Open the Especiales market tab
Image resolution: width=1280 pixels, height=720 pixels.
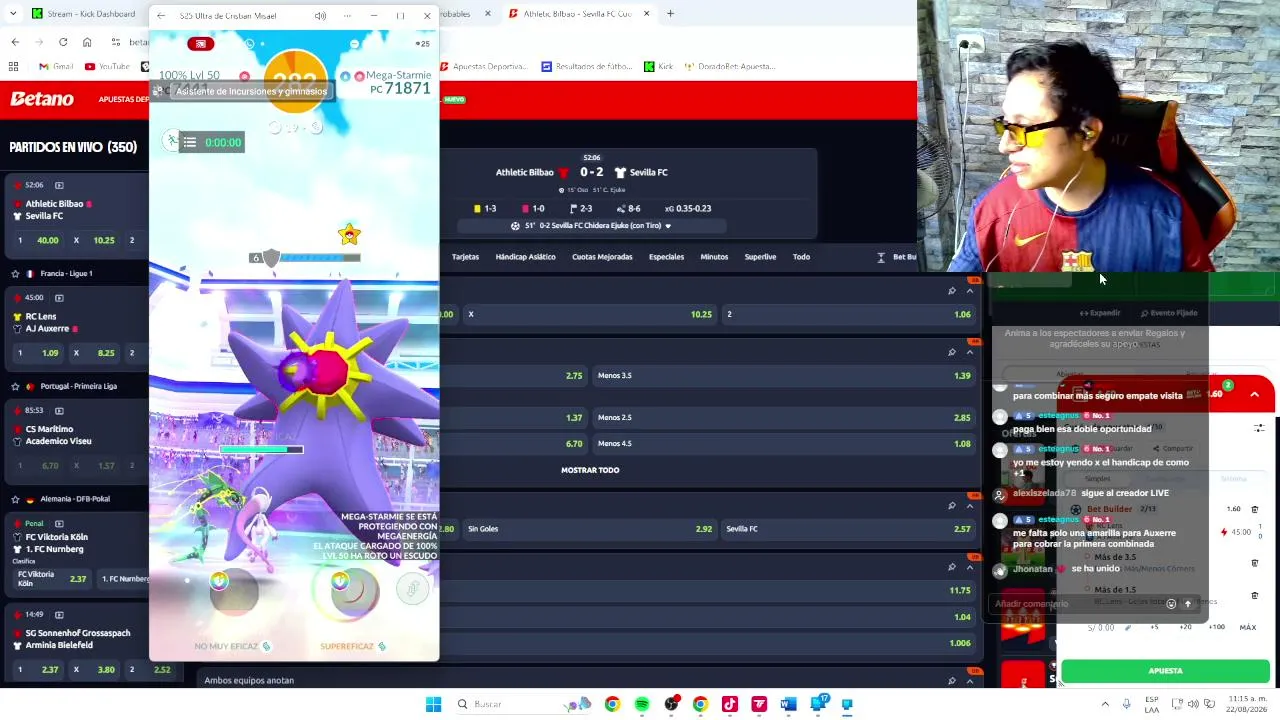tap(666, 257)
